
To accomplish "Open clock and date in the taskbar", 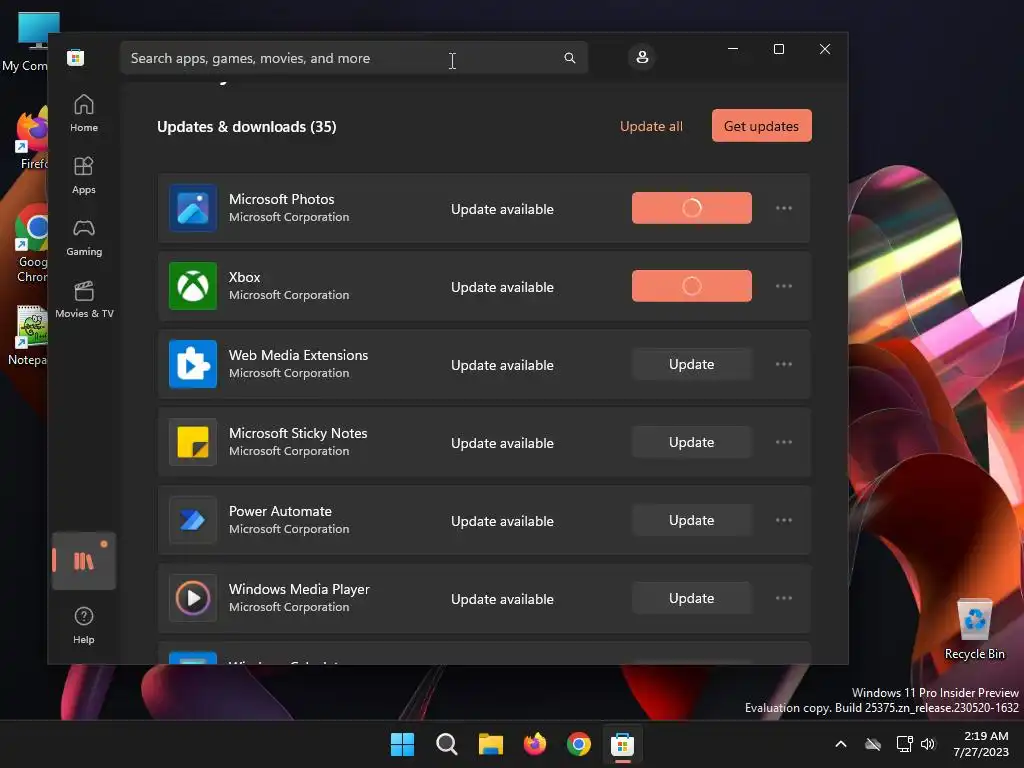I will (x=980, y=744).
